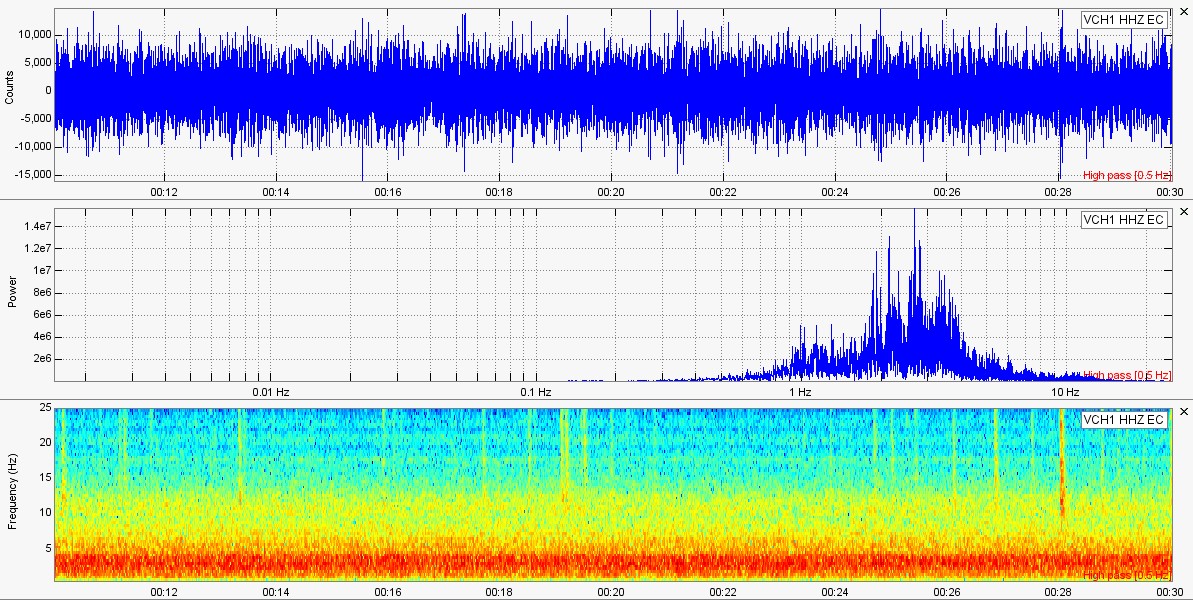Image resolution: width=1193 pixels, height=600 pixels.
Task: Click the 5 tick on the spectrogram frequency axis
Action: point(47,548)
